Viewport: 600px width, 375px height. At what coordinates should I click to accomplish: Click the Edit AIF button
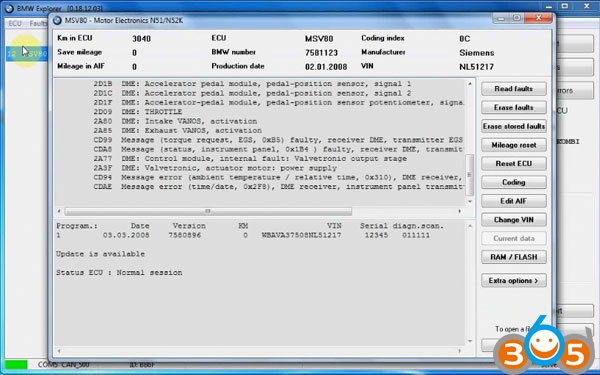[x=514, y=201]
